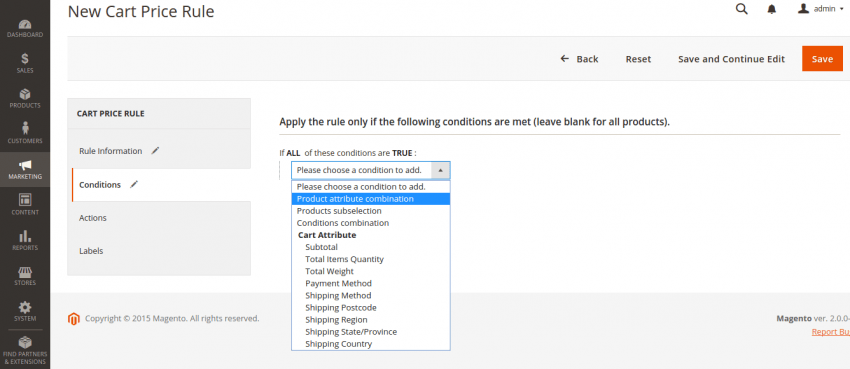Click the CART PRICE RULE panel heading
Screen dimensions: 850x369
coord(111,114)
